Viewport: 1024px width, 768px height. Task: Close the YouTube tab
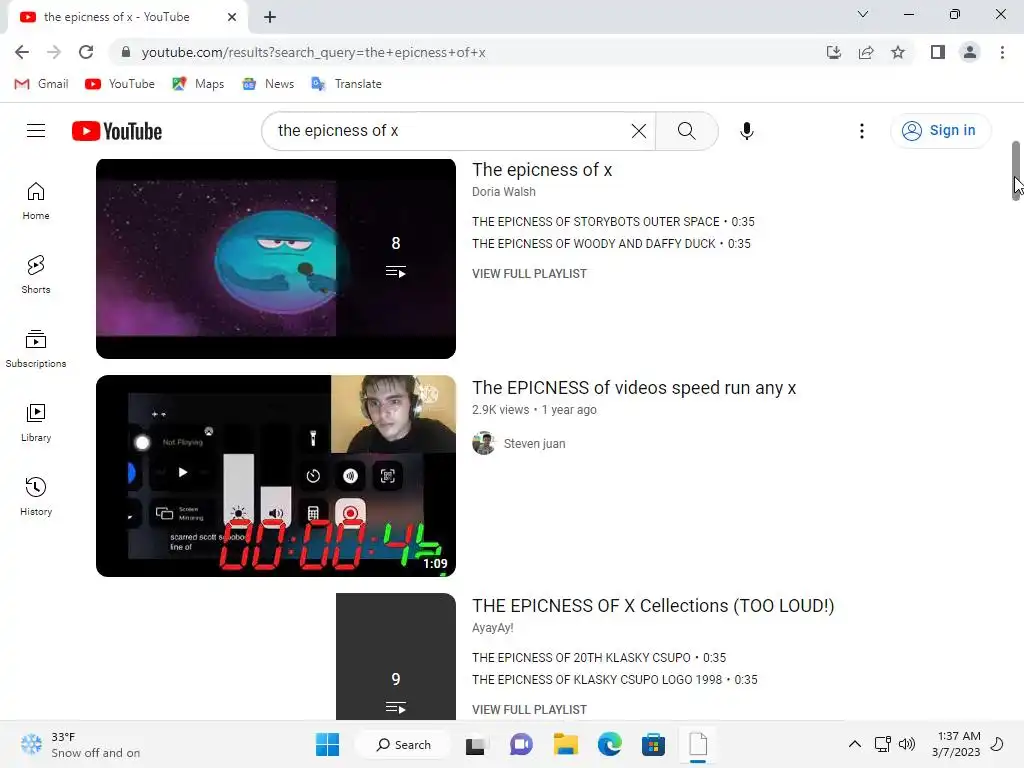pos(232,17)
